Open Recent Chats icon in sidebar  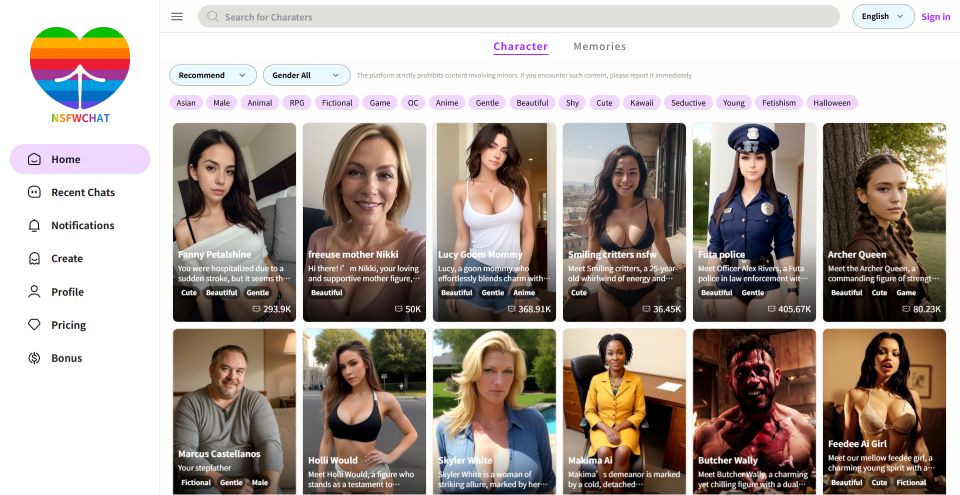click(x=34, y=192)
